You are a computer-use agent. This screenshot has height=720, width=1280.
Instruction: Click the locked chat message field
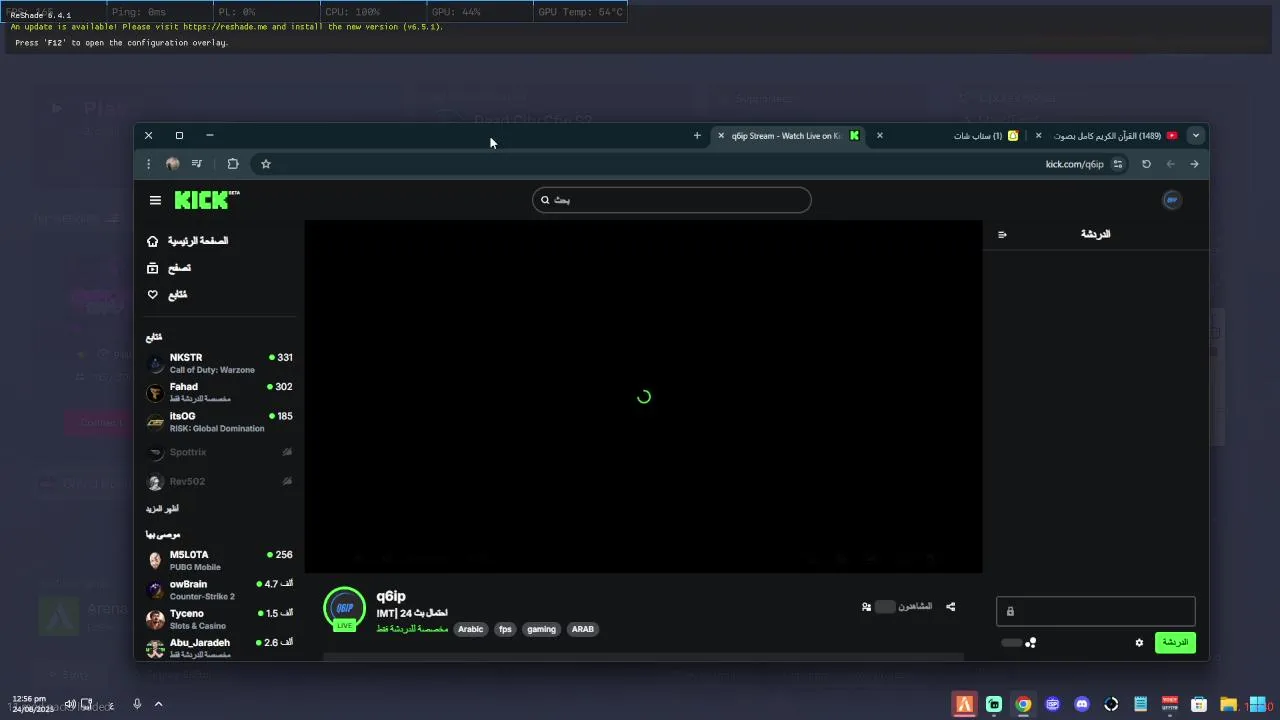click(1096, 611)
